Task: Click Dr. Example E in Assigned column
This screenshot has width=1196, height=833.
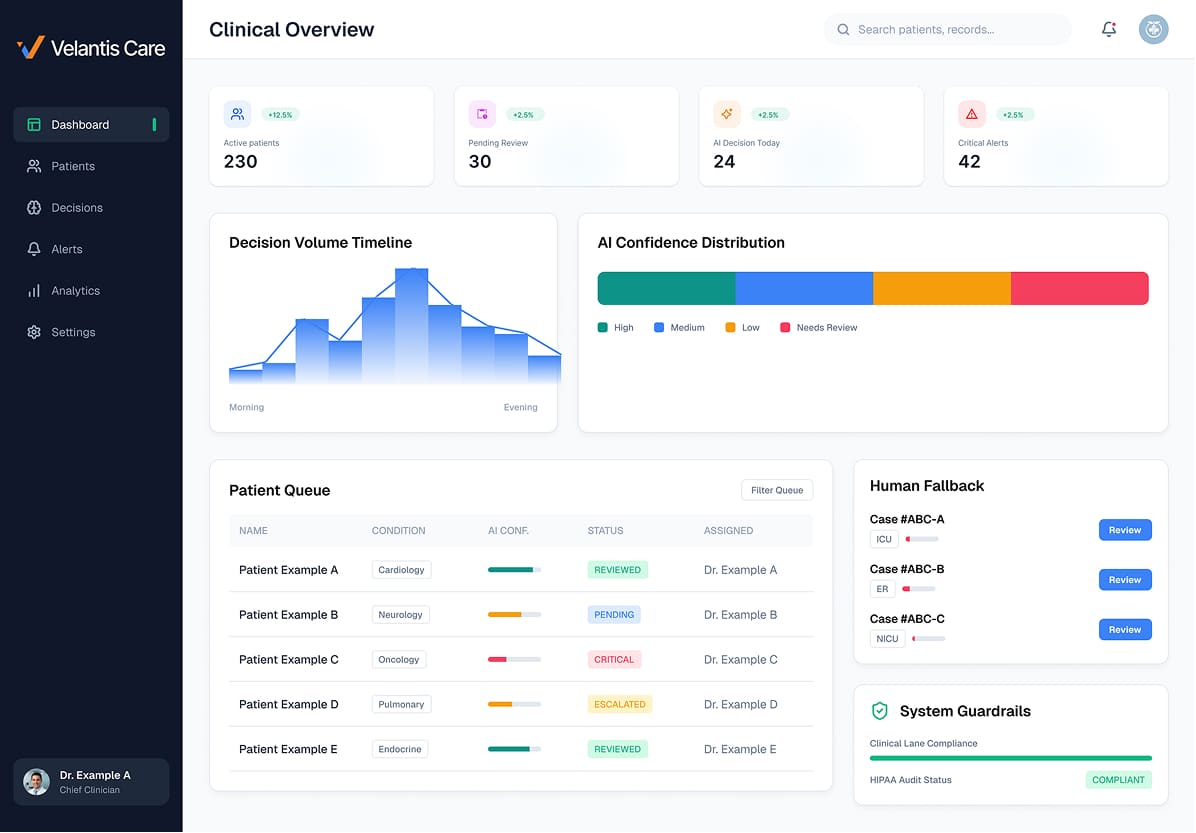Action: (740, 749)
